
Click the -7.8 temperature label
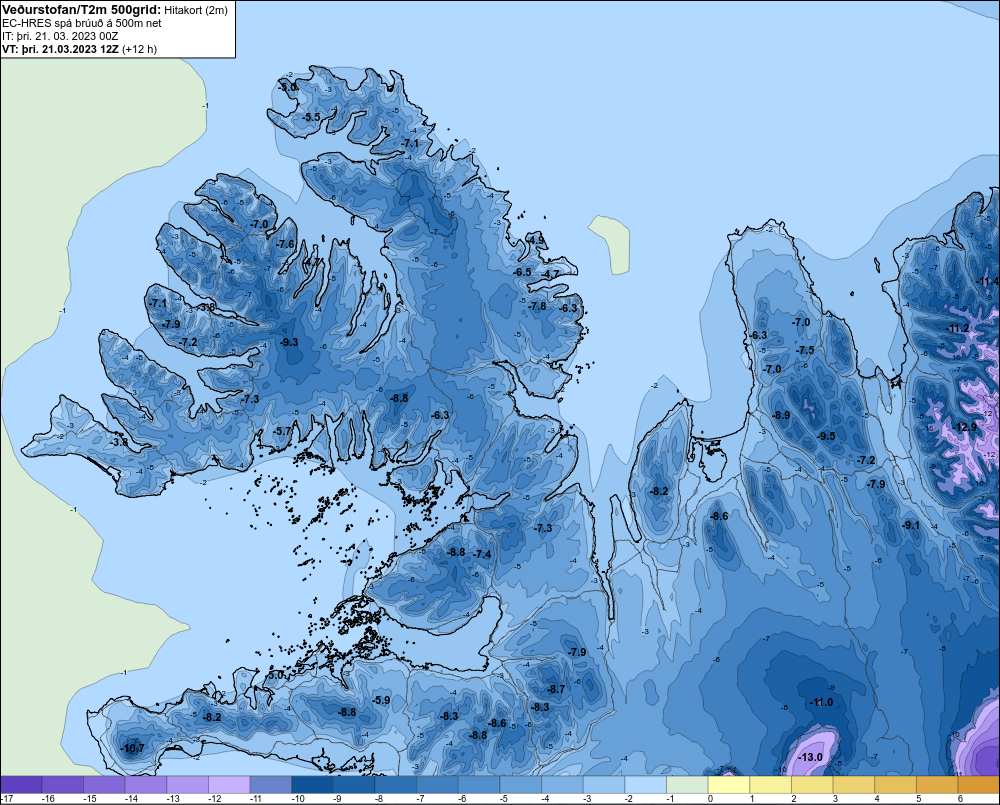[537, 306]
